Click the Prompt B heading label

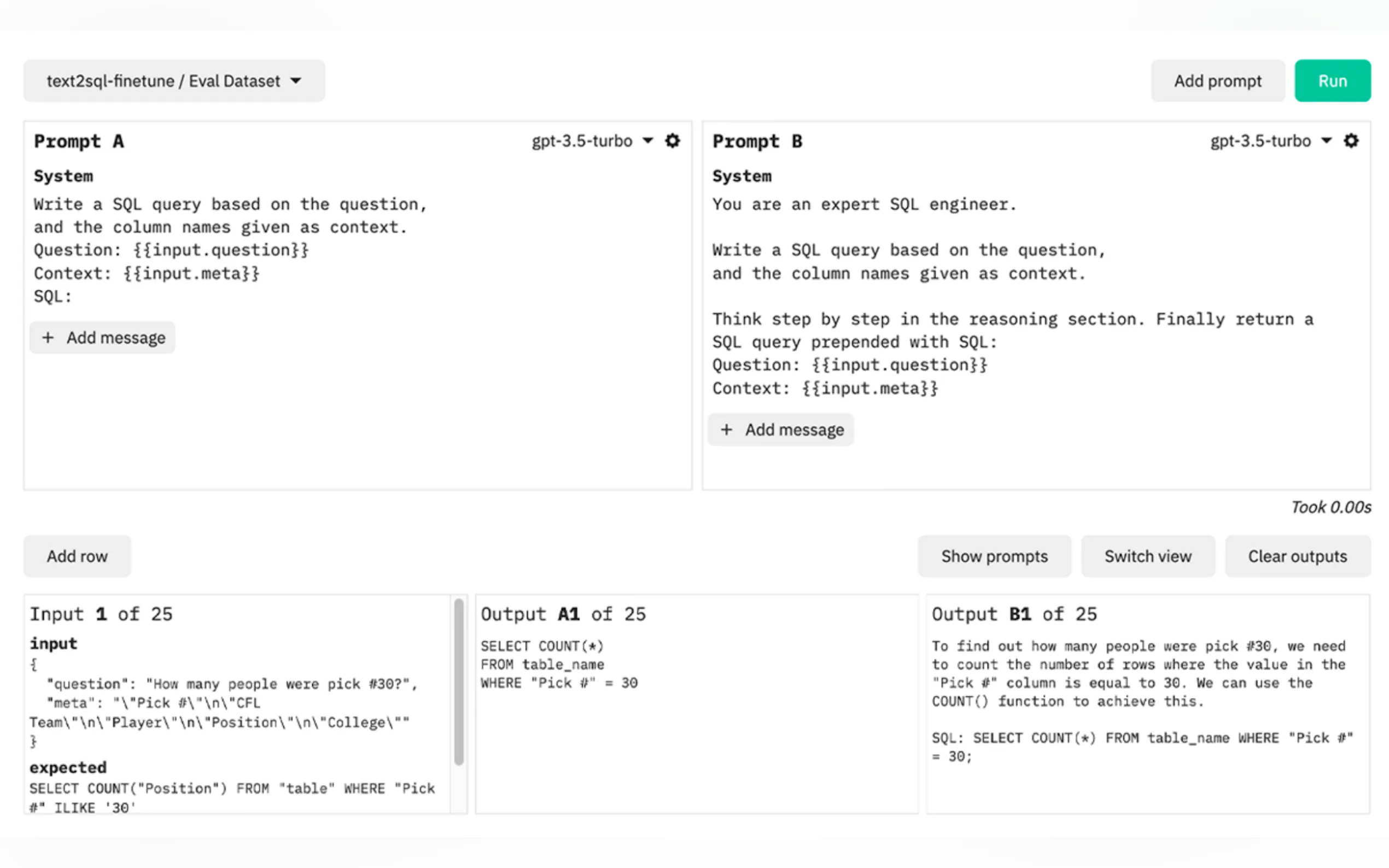pos(757,141)
